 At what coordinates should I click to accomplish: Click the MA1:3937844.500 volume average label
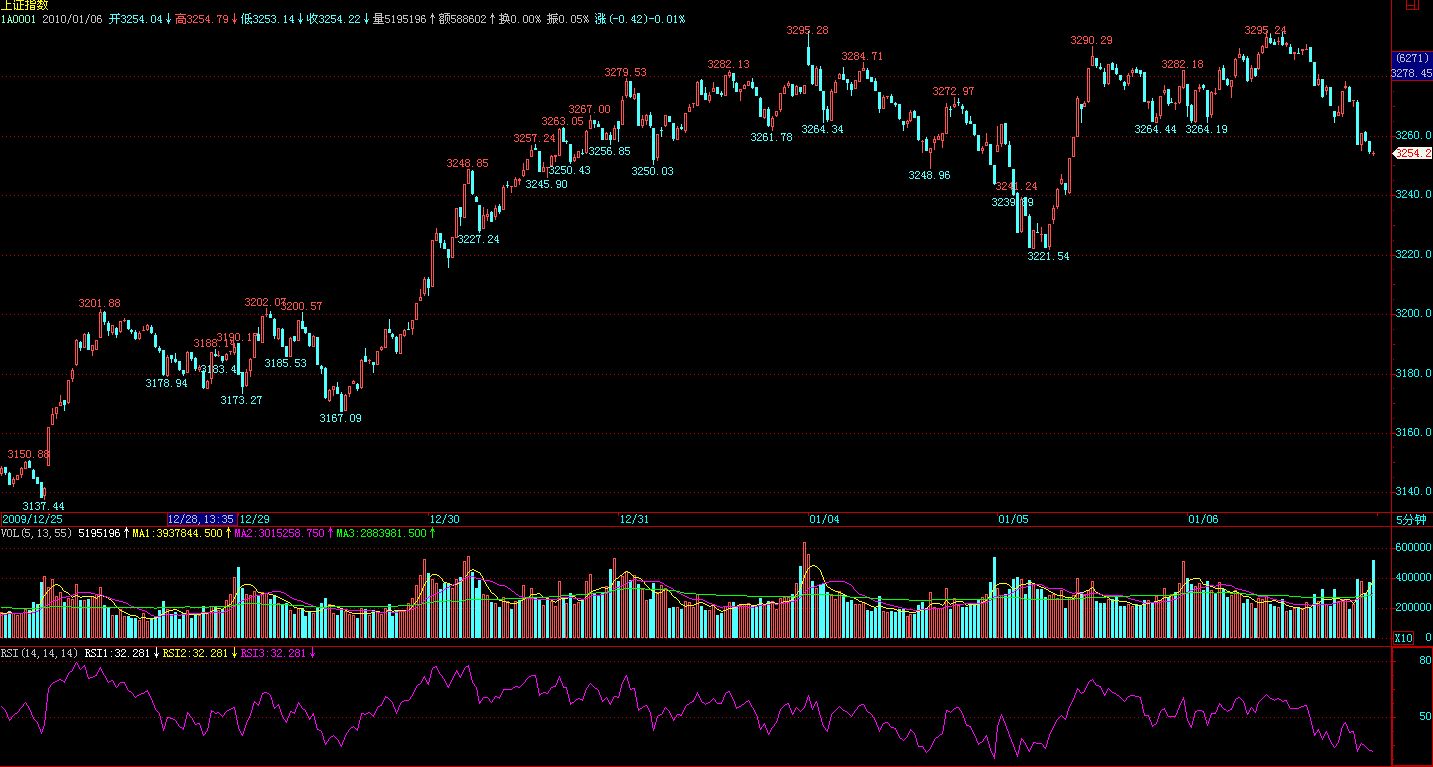(x=177, y=533)
